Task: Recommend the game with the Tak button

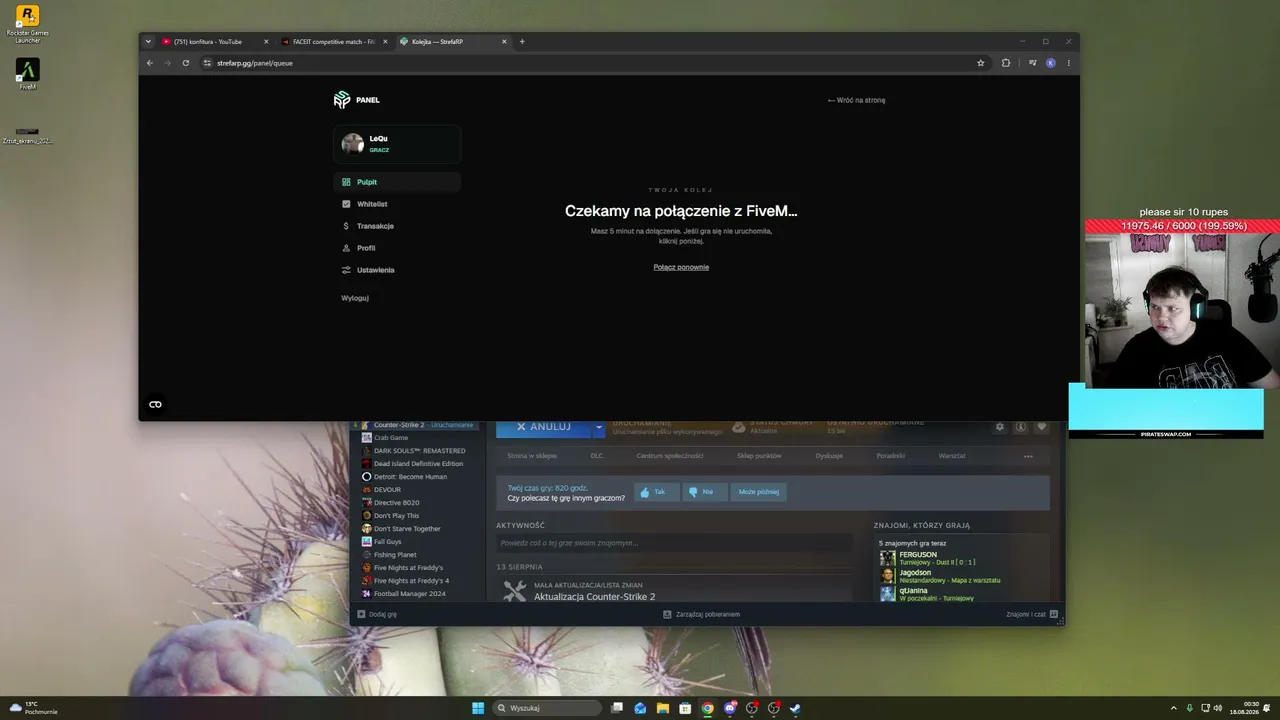Action: [x=656, y=492]
